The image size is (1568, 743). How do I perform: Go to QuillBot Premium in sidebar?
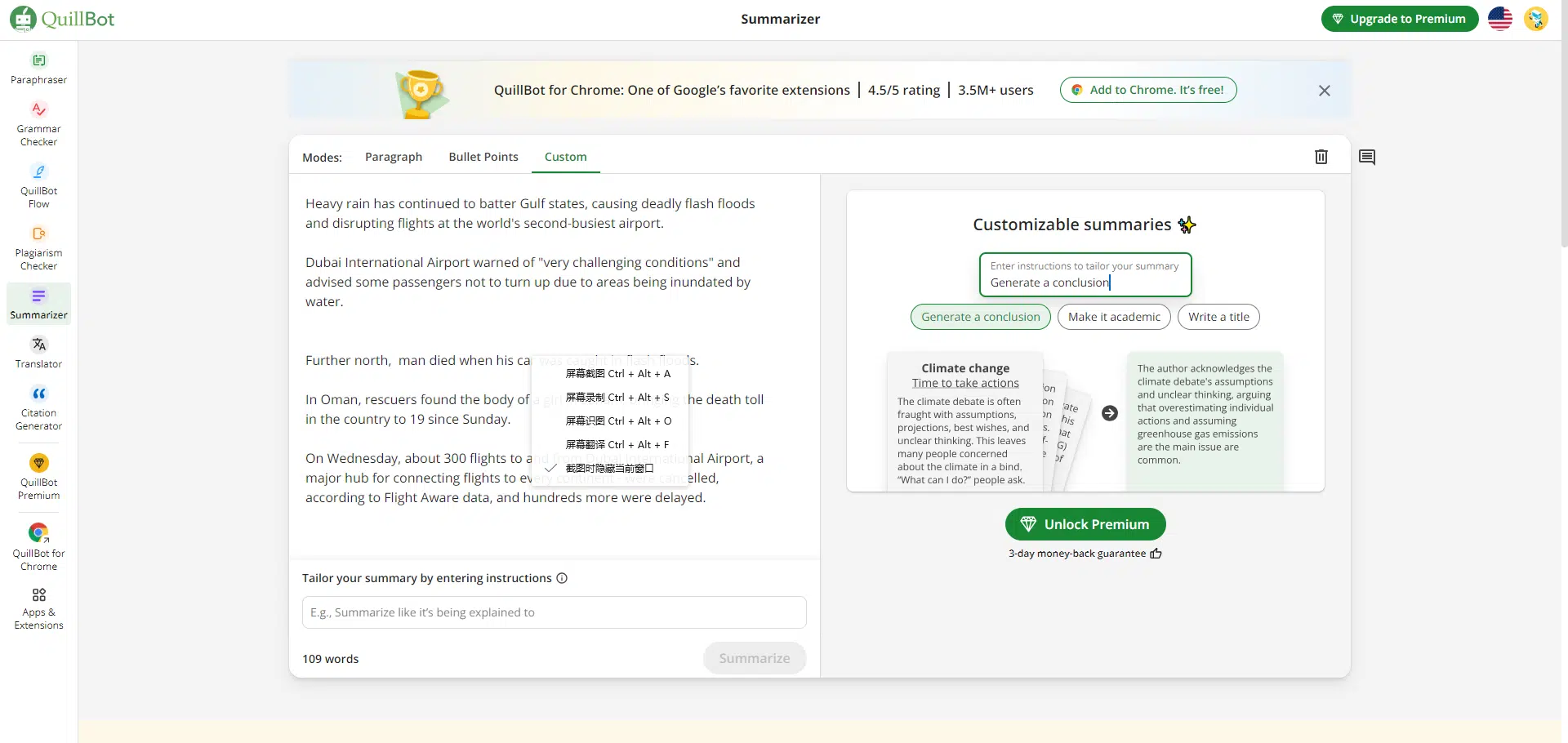38,478
